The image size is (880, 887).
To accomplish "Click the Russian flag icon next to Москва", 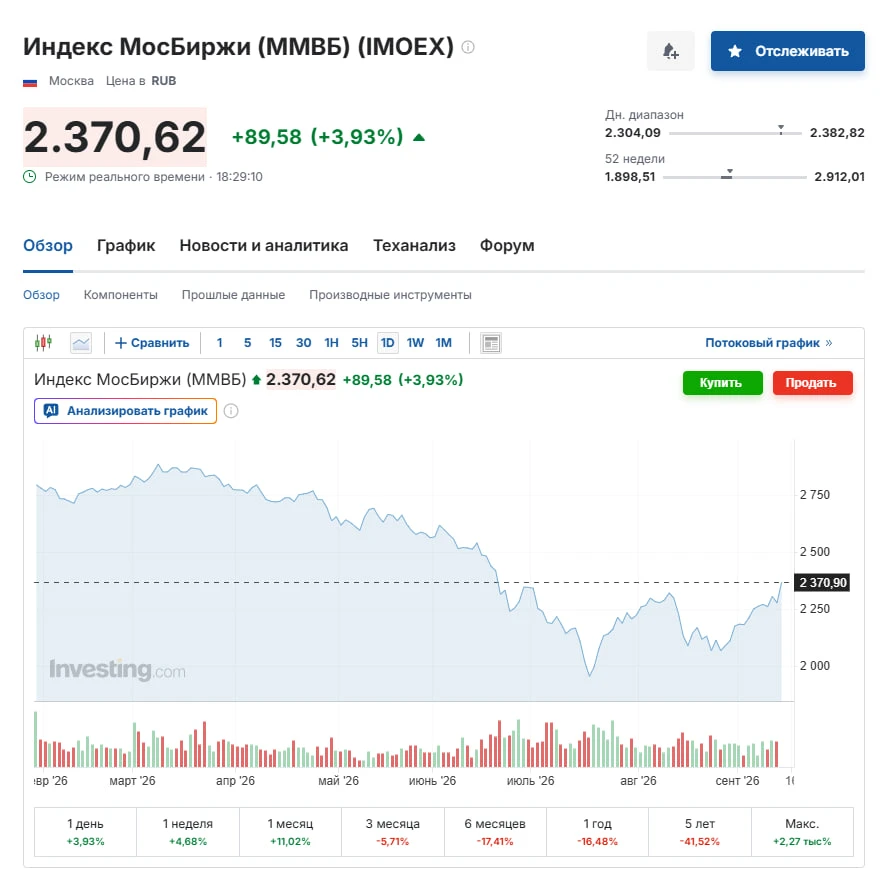I will 30,81.
